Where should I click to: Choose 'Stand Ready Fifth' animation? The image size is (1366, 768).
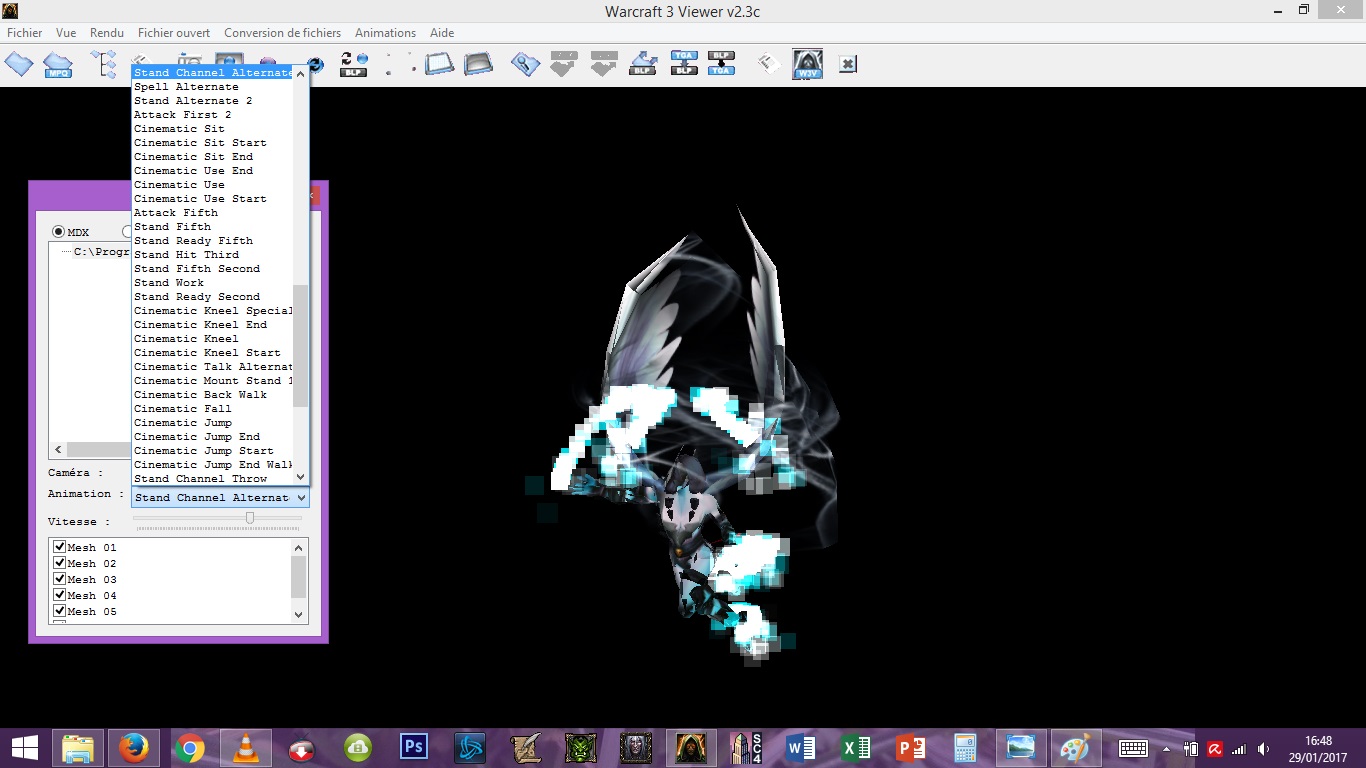tap(213, 241)
